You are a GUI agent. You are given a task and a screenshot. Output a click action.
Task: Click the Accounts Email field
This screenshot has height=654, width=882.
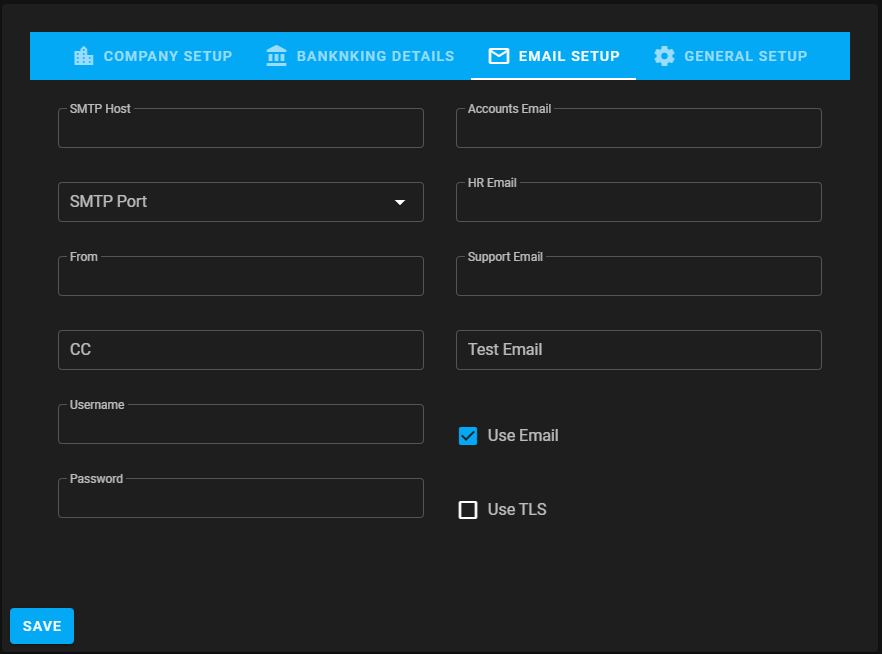[x=638, y=129]
